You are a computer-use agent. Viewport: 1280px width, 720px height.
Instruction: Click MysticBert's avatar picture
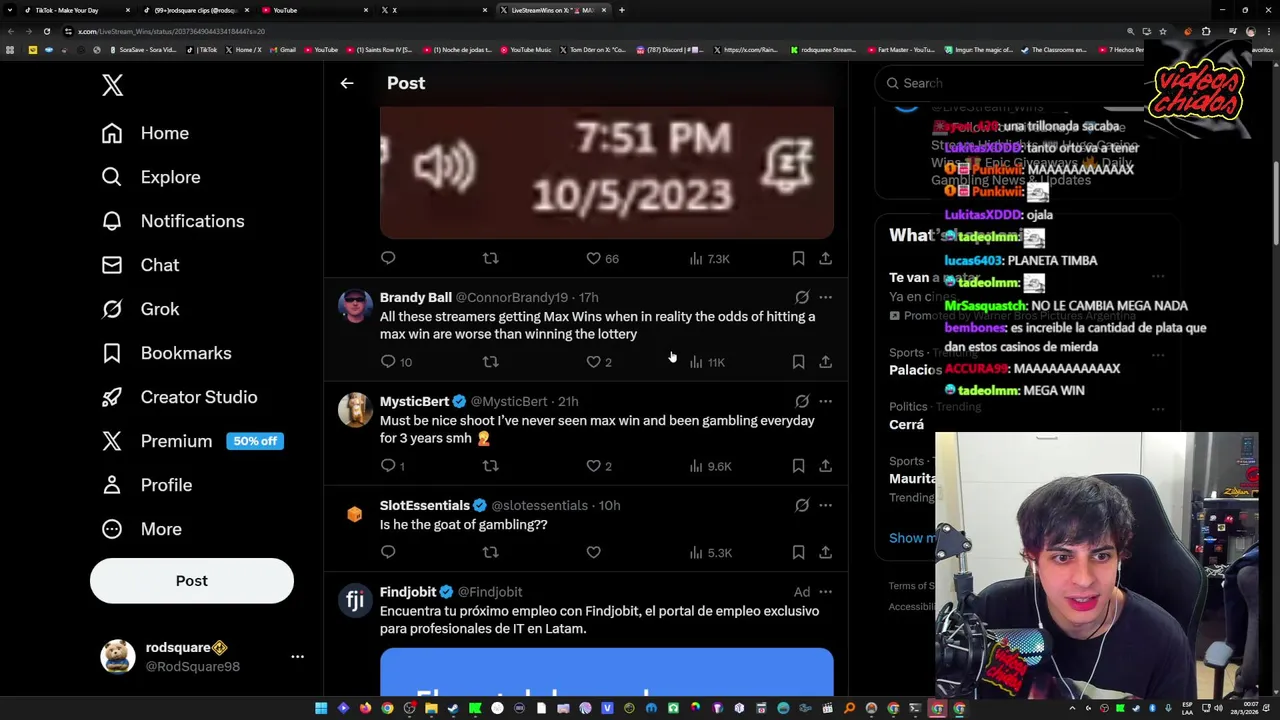click(355, 410)
